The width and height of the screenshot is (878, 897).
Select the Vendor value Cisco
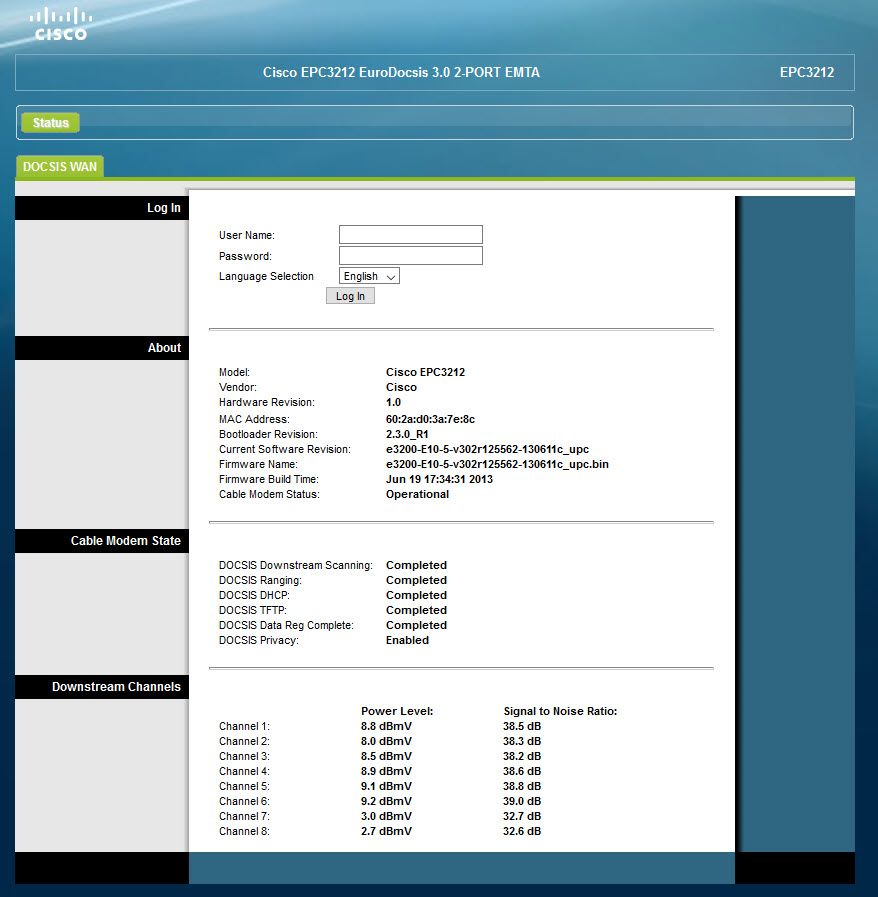pos(401,387)
